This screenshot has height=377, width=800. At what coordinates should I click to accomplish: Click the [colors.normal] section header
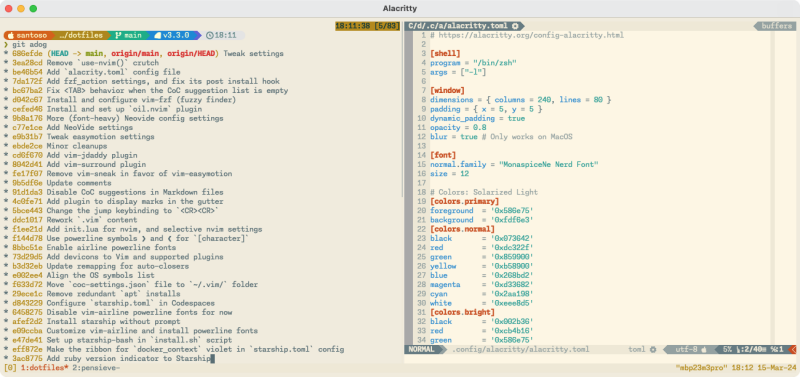(463, 229)
